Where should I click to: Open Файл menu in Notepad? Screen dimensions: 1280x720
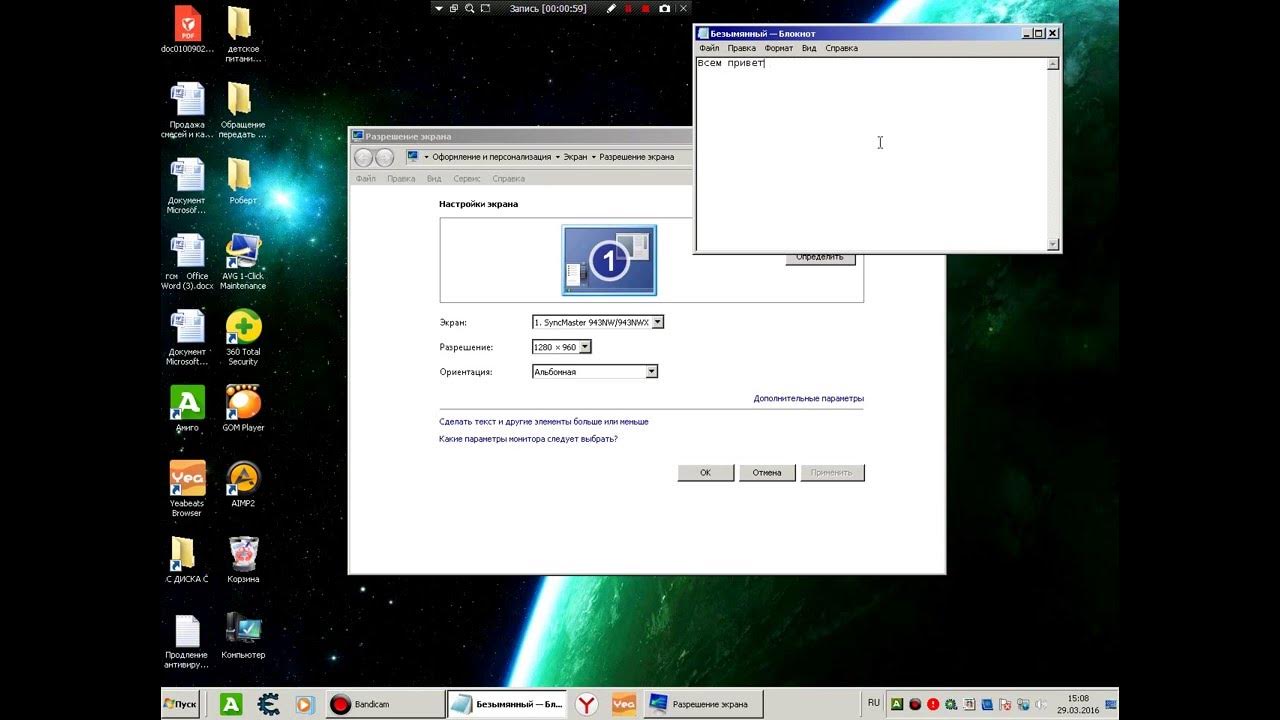(x=709, y=48)
